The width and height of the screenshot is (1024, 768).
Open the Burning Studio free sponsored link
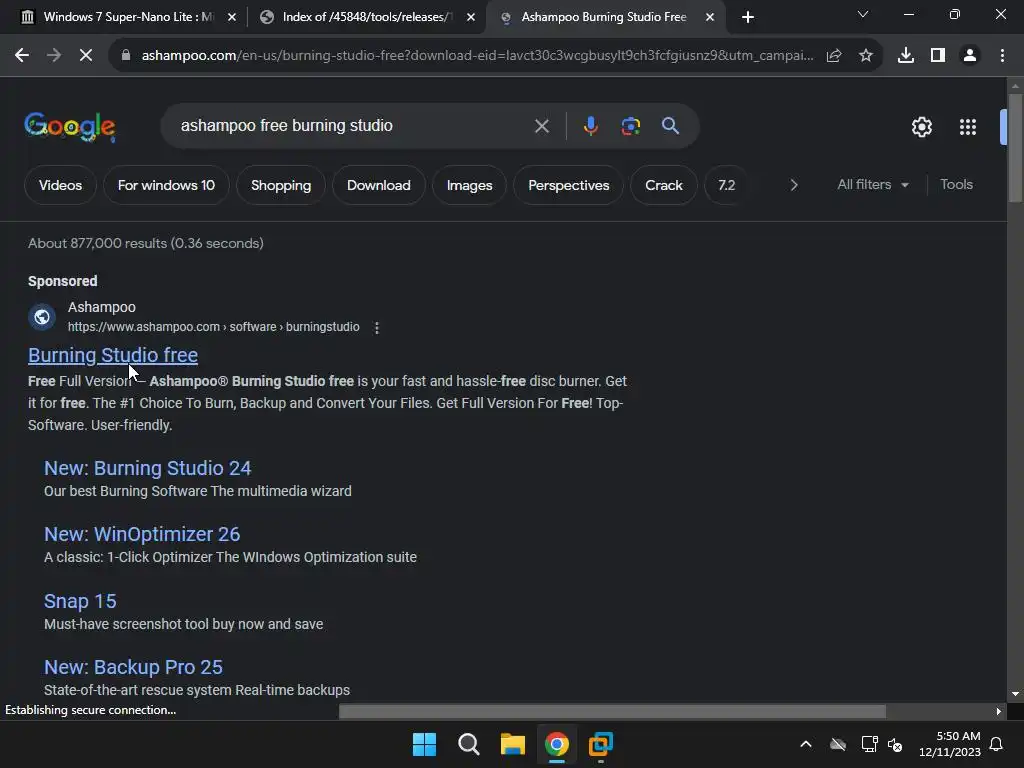113,355
